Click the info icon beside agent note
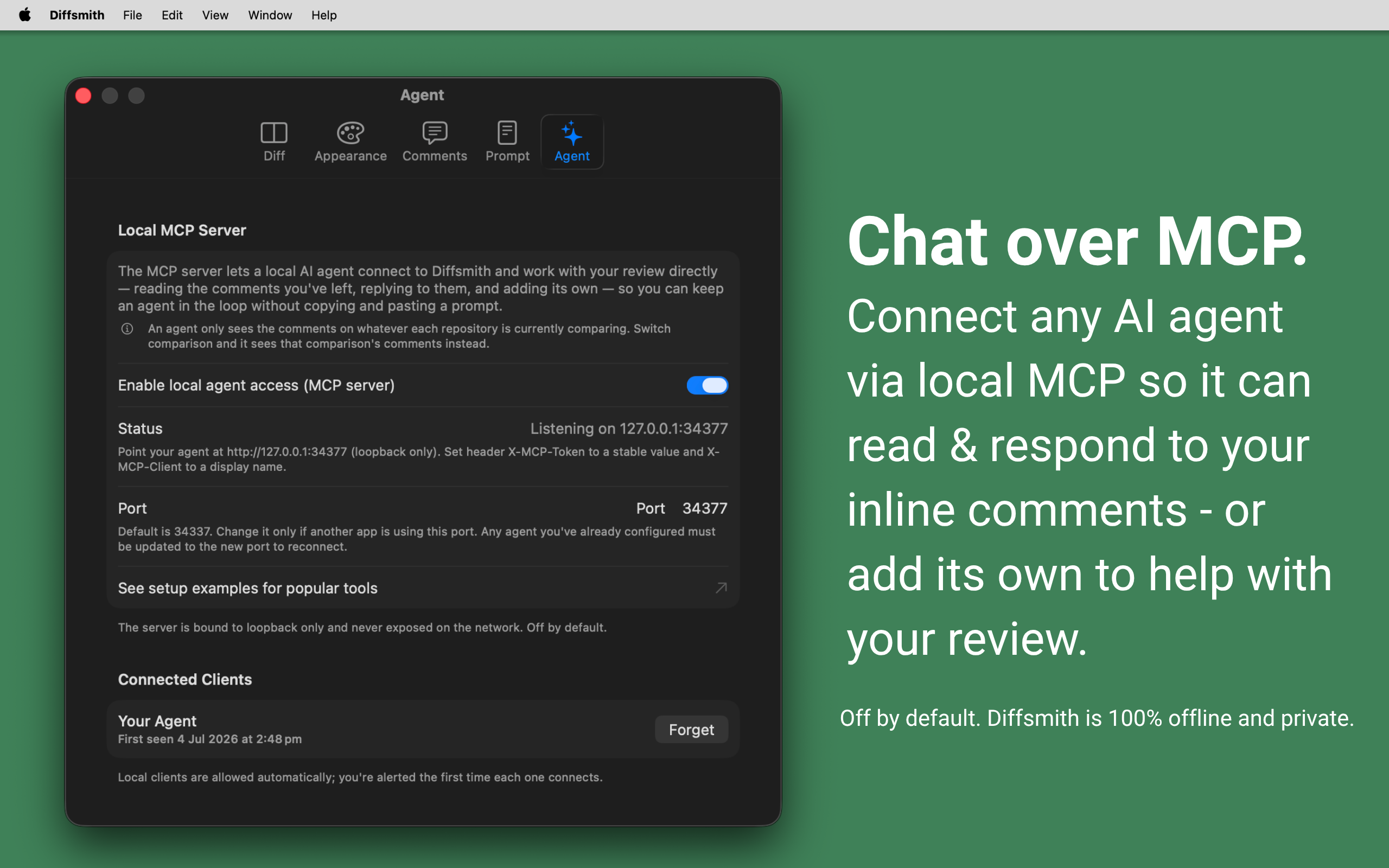Screen dimensions: 1389x868 (128, 328)
